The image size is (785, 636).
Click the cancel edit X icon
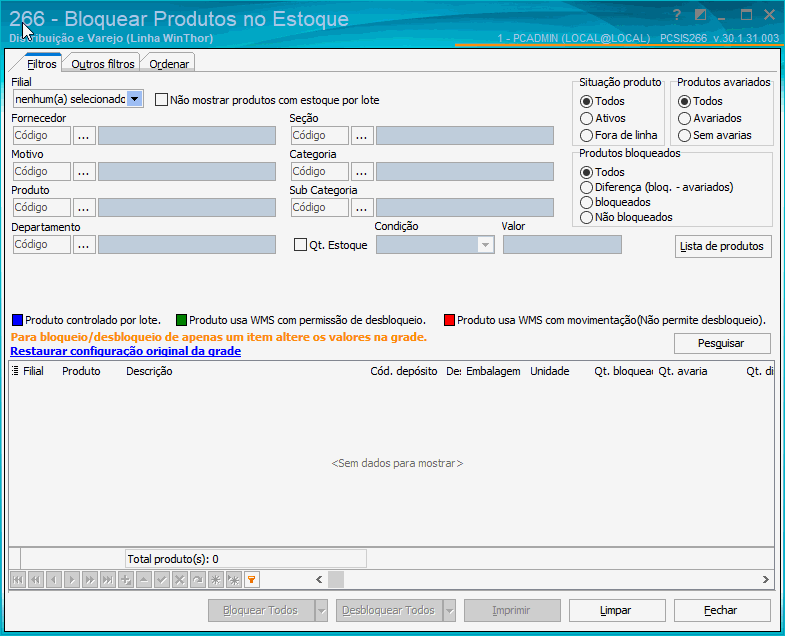coord(180,580)
